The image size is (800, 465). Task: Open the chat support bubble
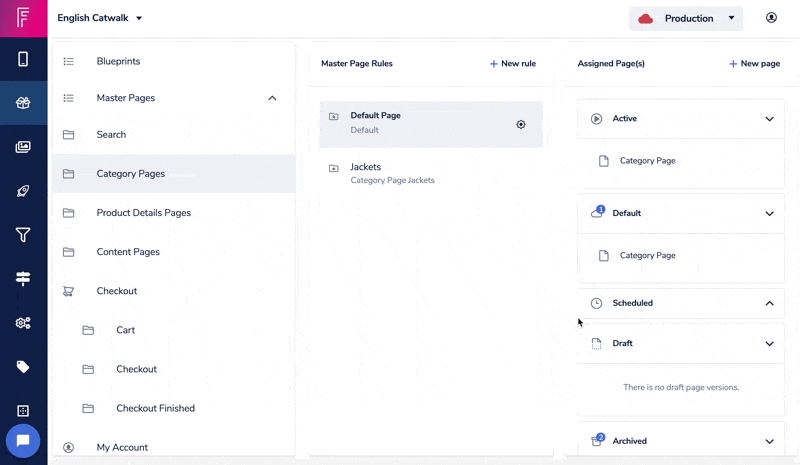click(x=23, y=440)
